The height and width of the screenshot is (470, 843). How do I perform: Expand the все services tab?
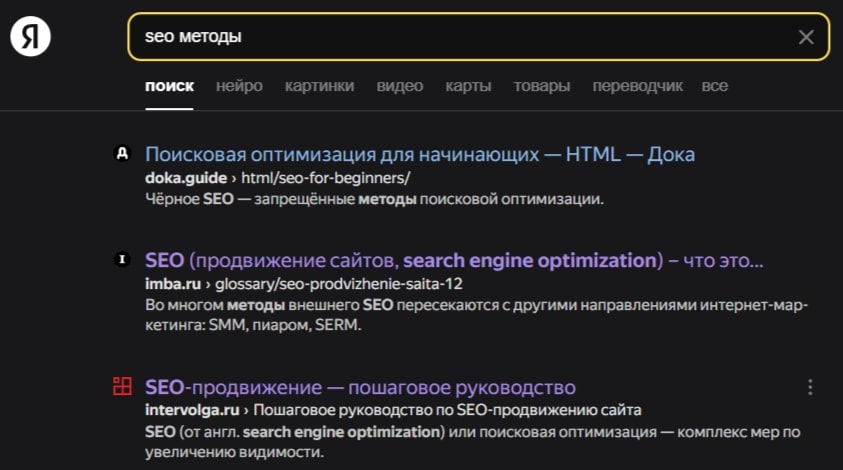pyautogui.click(x=715, y=86)
